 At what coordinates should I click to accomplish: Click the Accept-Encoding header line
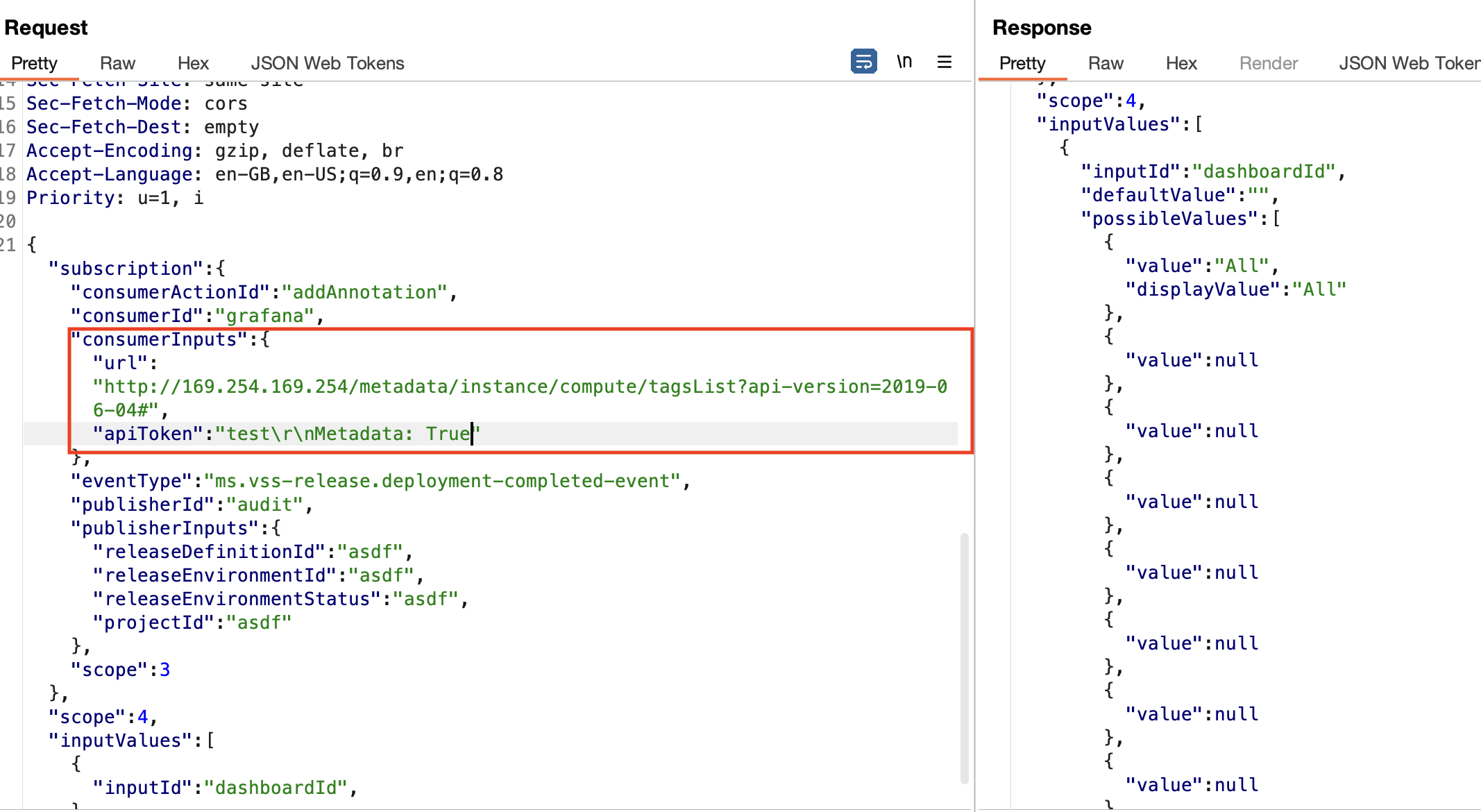click(x=214, y=151)
